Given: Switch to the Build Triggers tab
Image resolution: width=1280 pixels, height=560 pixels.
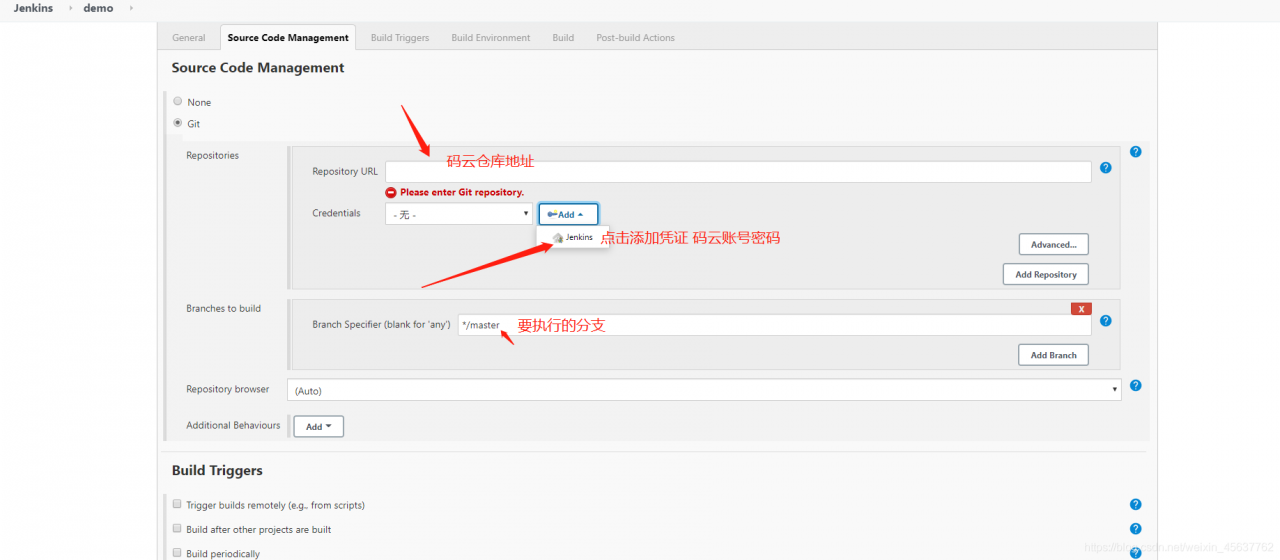Looking at the screenshot, I should pyautogui.click(x=400, y=38).
